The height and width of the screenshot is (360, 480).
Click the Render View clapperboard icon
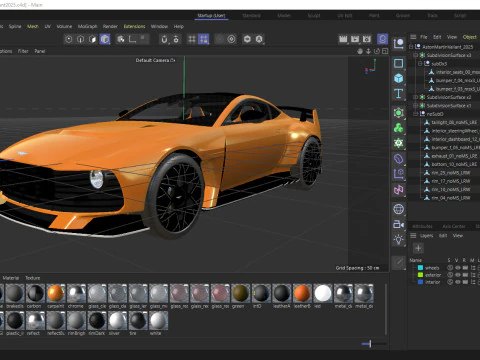343,39
